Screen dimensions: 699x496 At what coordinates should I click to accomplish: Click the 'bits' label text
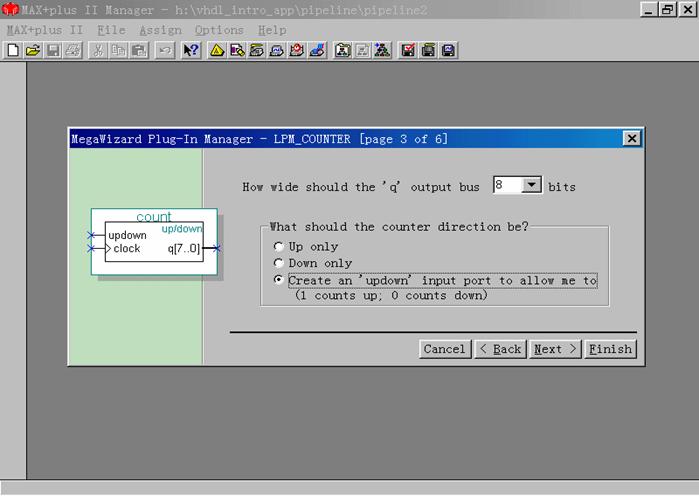pos(562,187)
